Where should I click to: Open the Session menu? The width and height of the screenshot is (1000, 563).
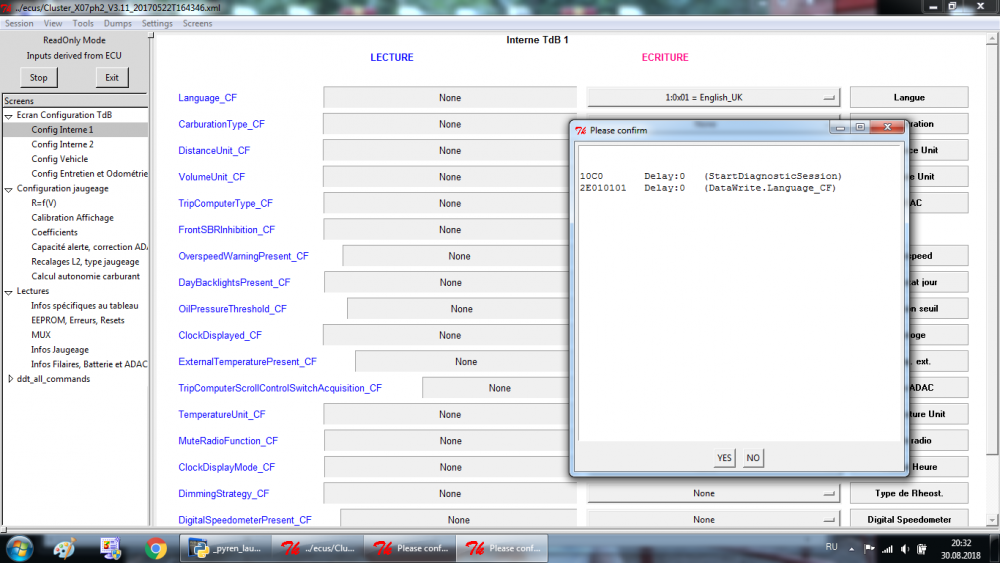19,24
